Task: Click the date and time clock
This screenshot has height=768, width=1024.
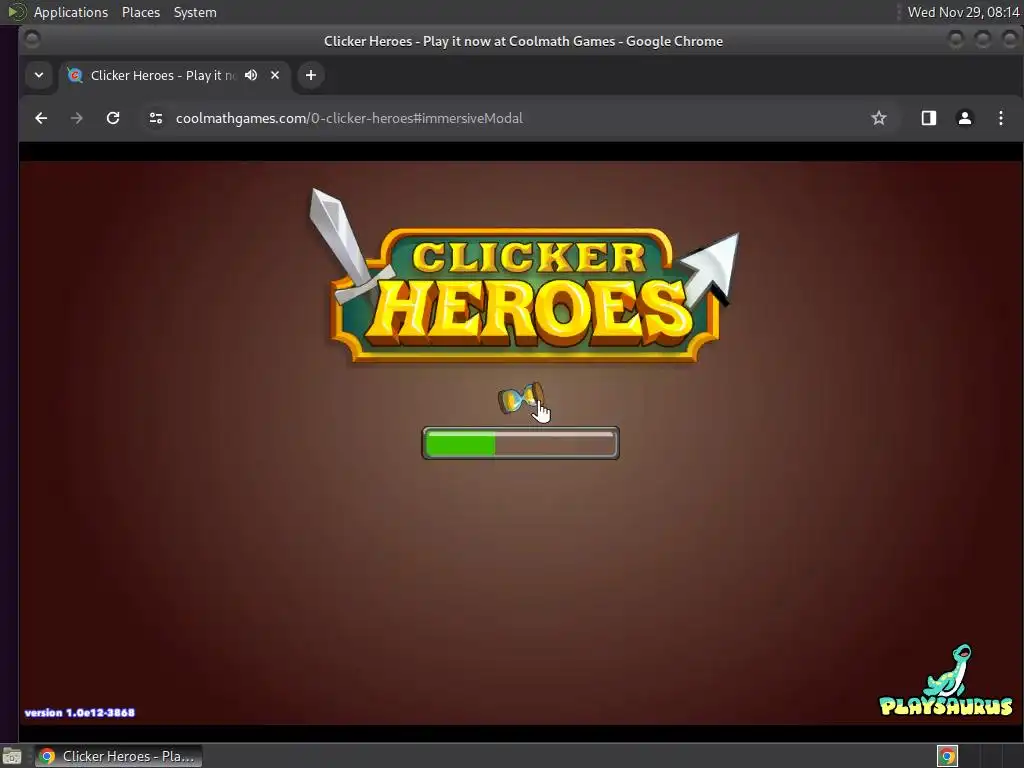Action: click(963, 12)
